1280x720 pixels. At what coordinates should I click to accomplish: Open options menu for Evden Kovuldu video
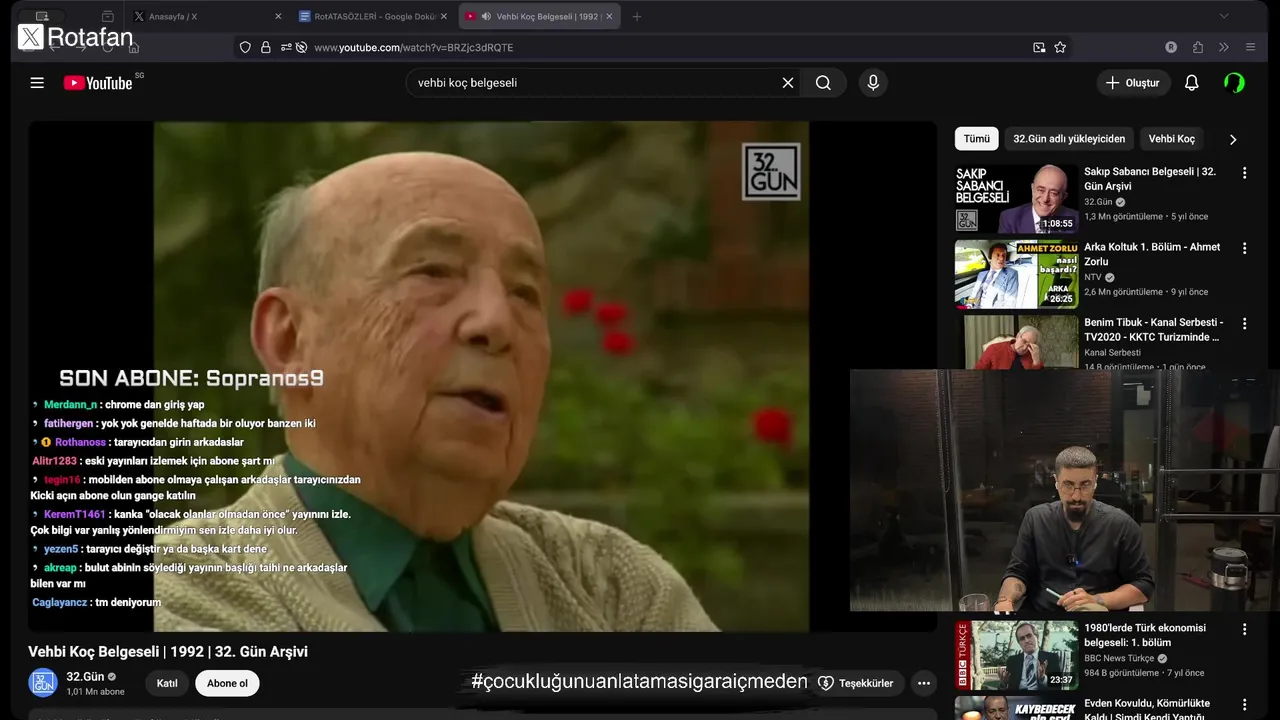coord(1245,704)
